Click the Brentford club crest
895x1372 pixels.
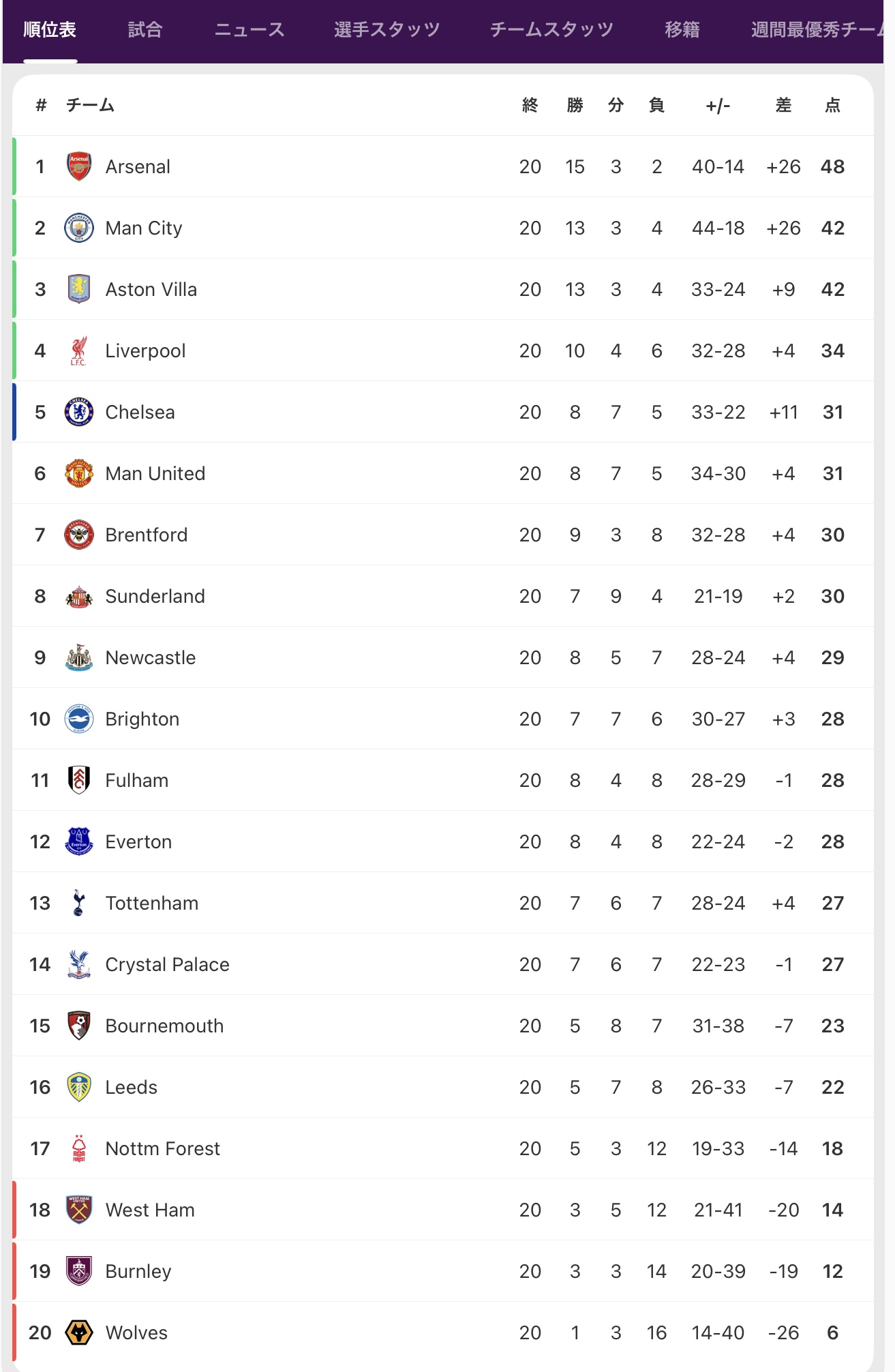[x=79, y=535]
